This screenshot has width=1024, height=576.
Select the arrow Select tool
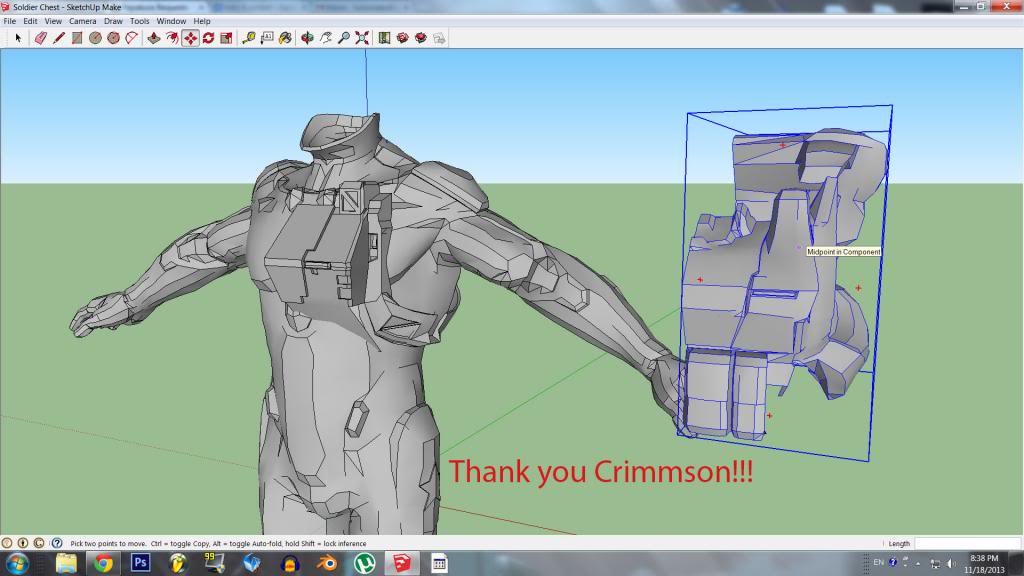(x=18, y=38)
